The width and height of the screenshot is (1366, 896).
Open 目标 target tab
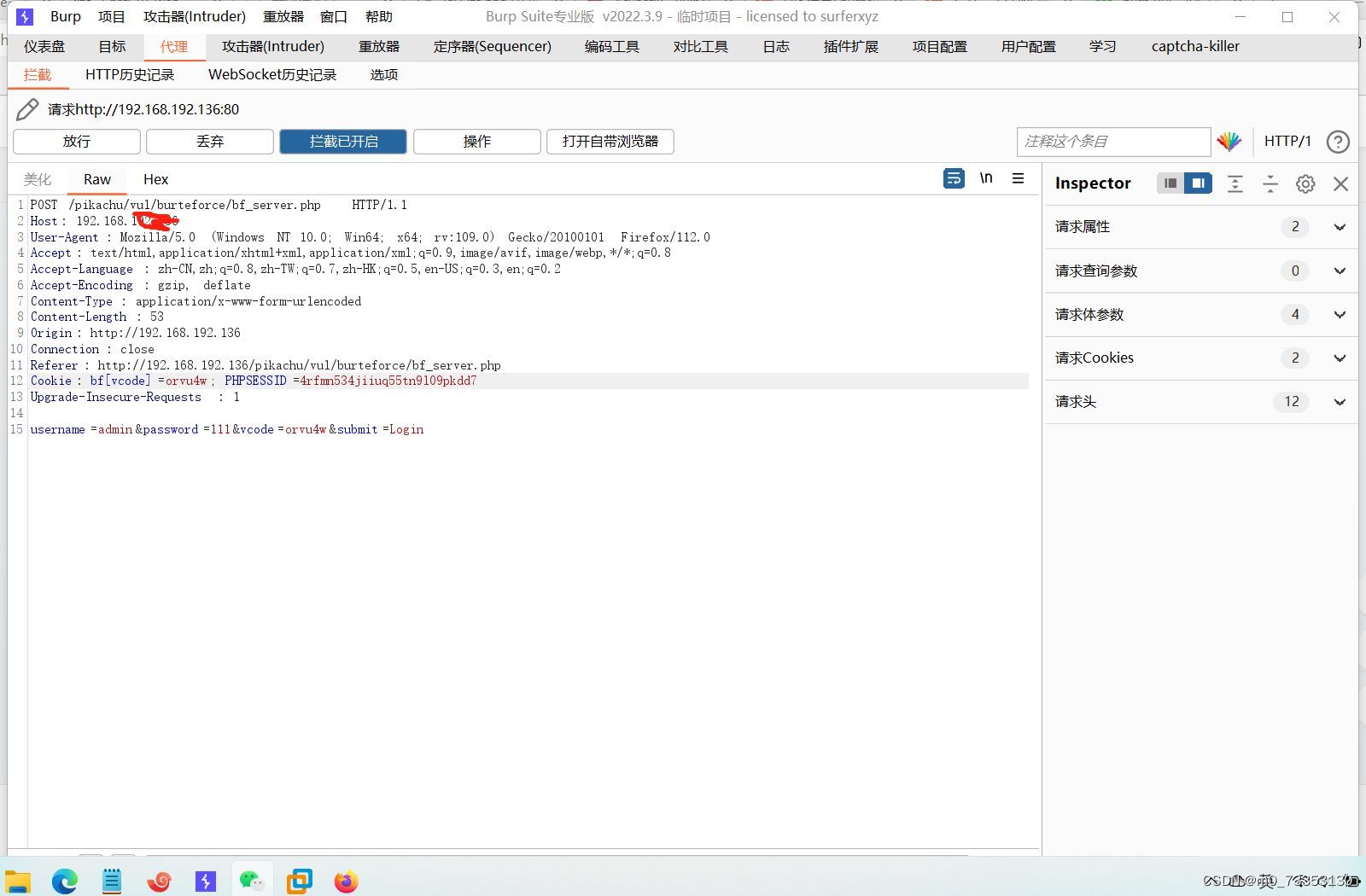[x=112, y=47]
